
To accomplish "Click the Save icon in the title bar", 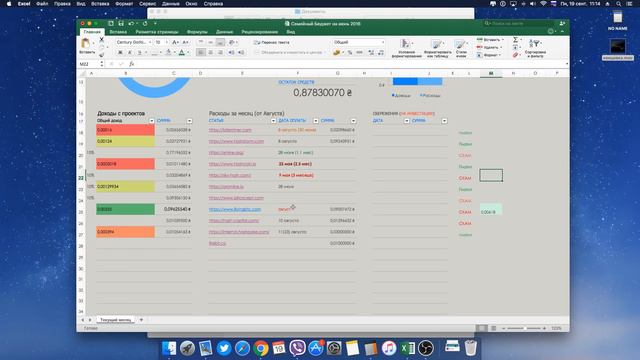I will [x=121, y=24].
